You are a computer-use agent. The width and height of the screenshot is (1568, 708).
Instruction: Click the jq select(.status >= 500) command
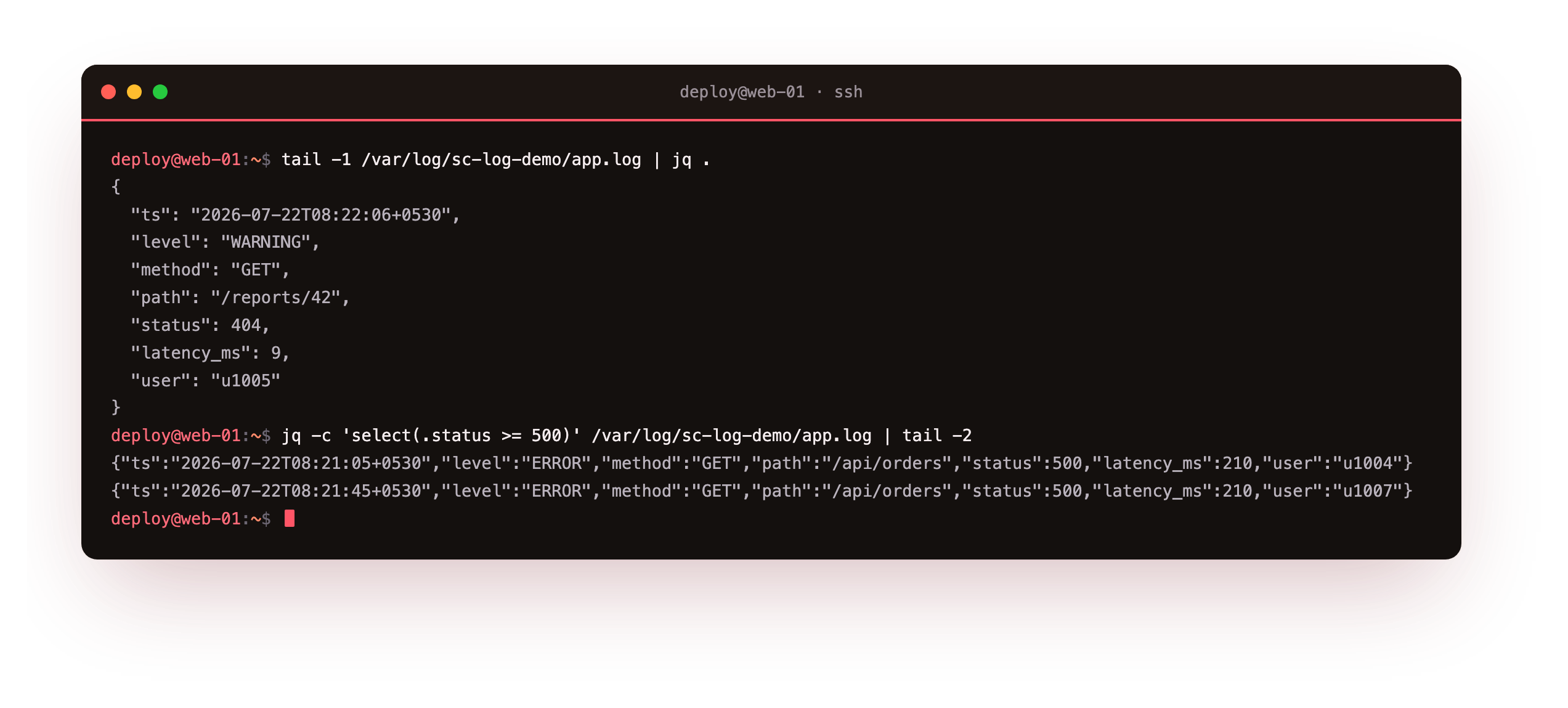click(627, 436)
